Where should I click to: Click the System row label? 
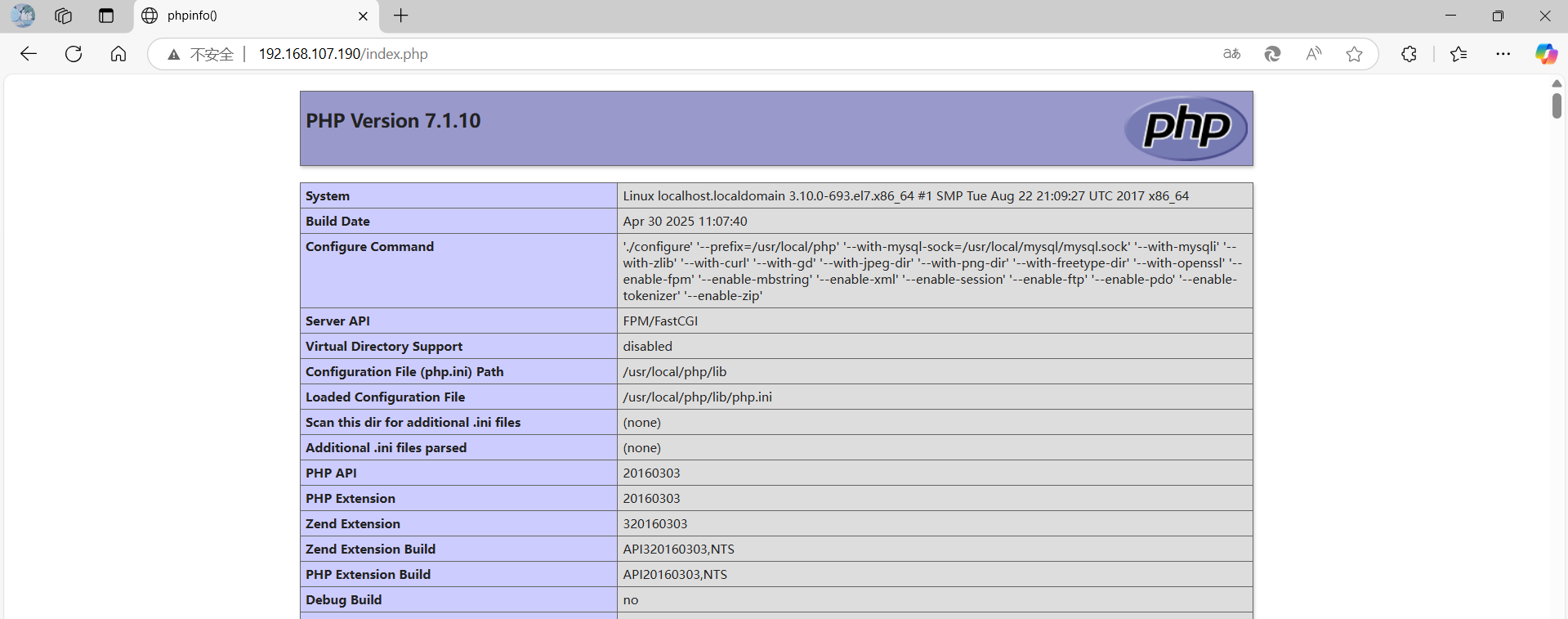click(328, 196)
